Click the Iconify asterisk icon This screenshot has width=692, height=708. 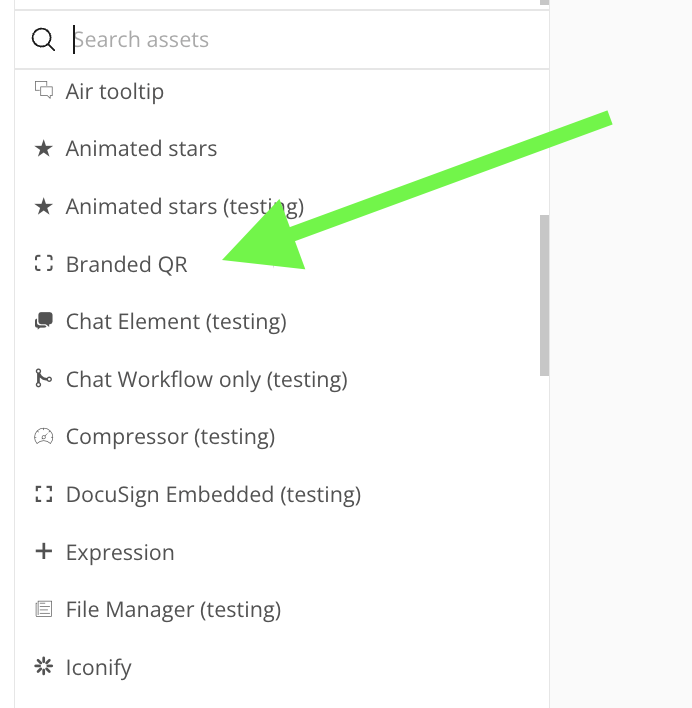tap(43, 667)
